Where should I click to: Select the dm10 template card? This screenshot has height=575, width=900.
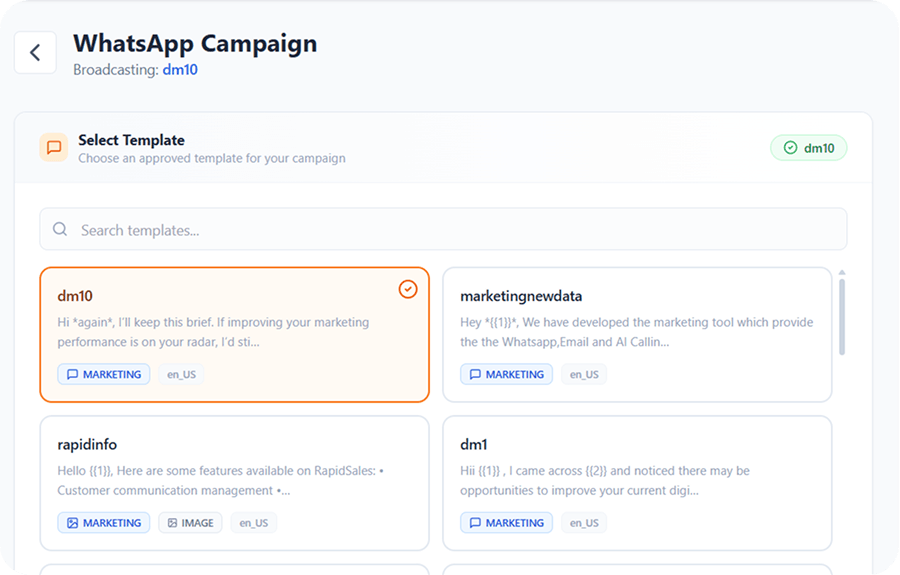click(x=234, y=335)
